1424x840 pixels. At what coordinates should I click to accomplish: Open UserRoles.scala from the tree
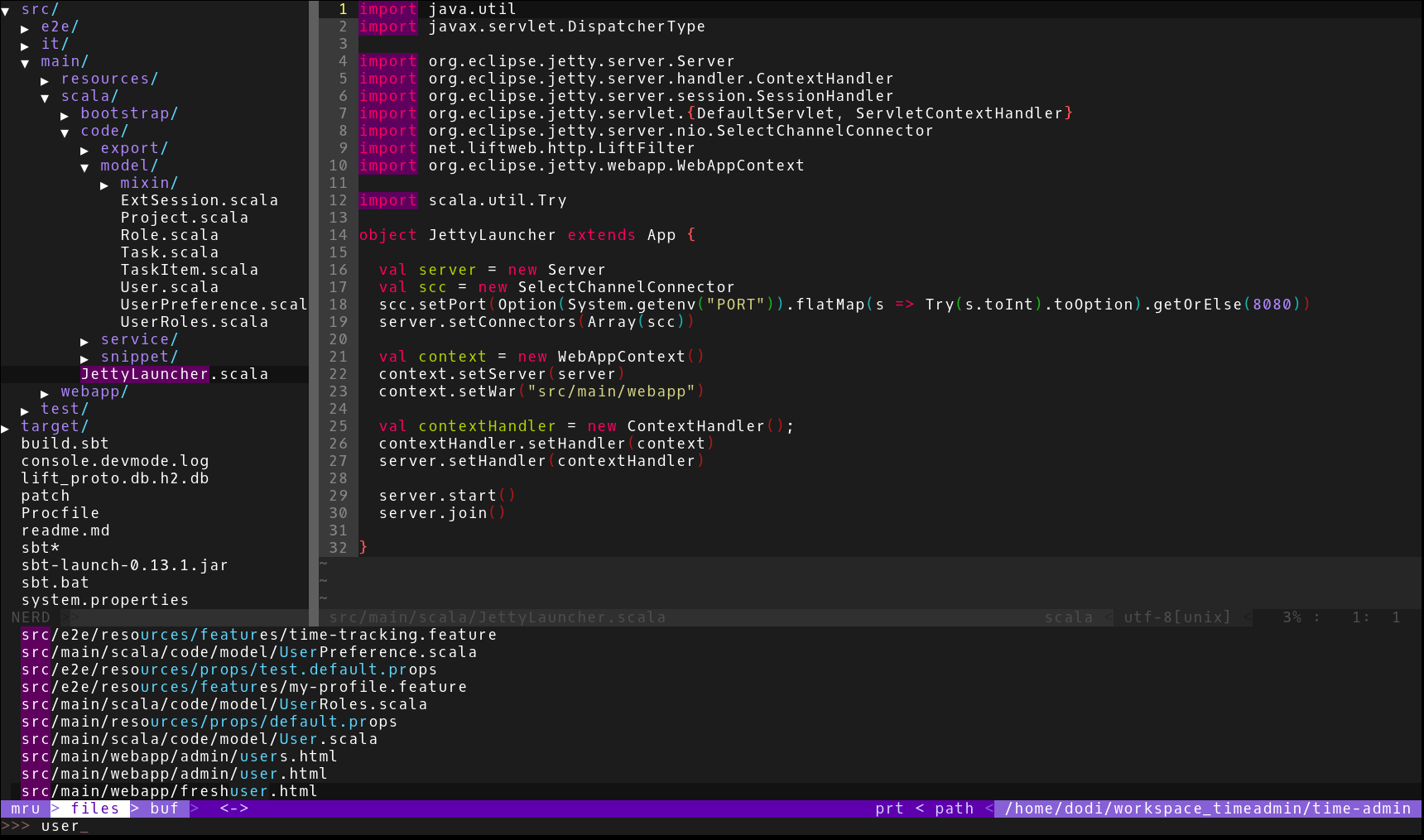click(x=194, y=322)
